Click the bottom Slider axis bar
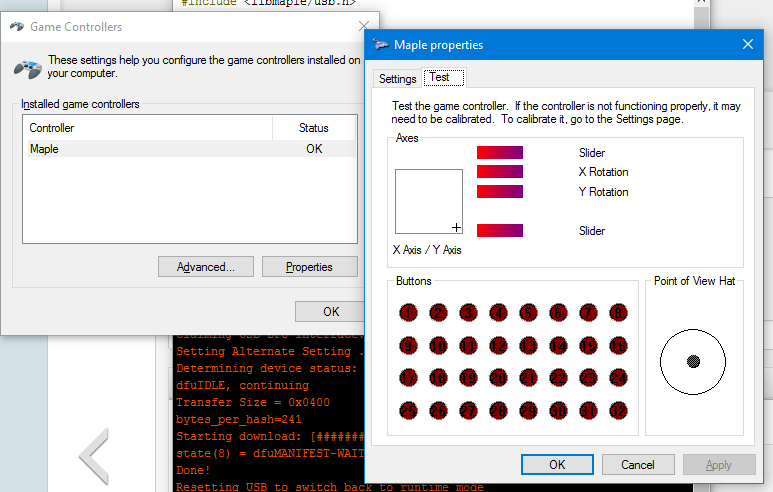 500,230
